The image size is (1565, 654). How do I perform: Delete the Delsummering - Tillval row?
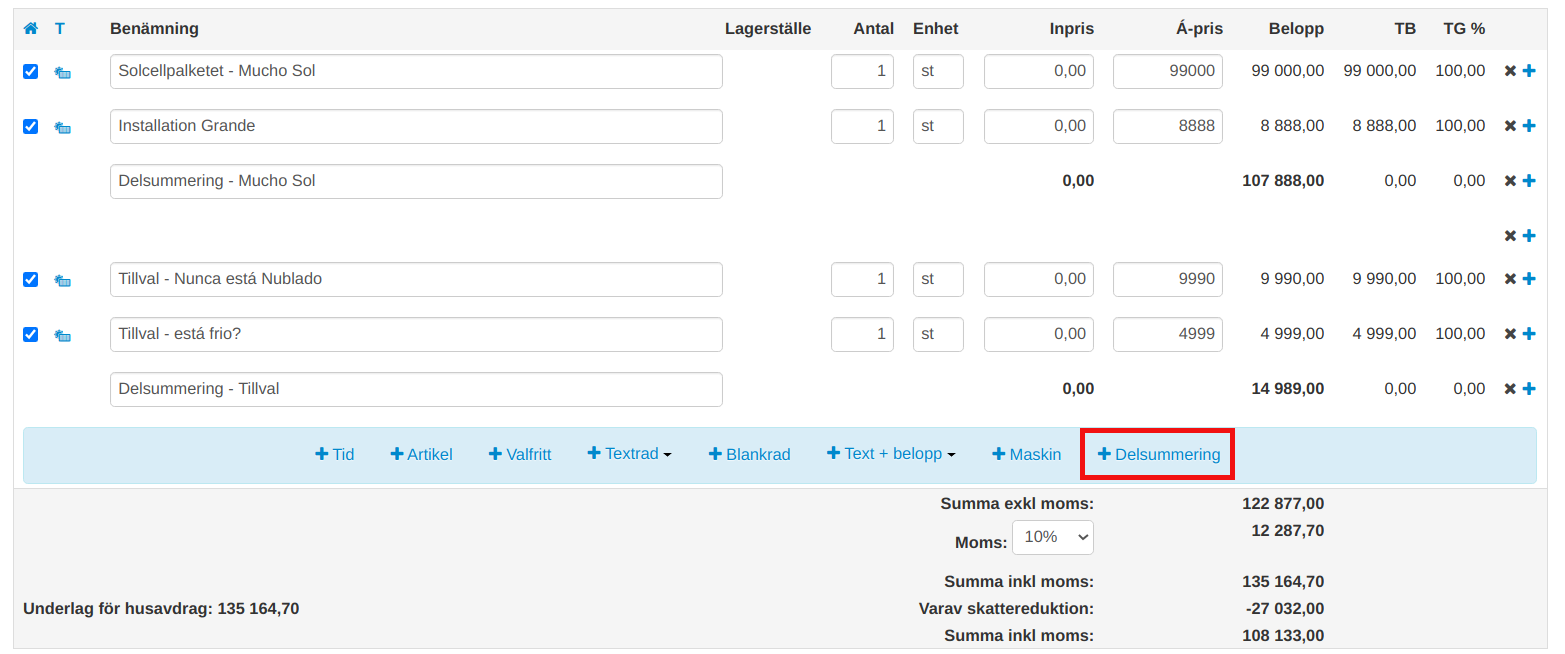1510,389
